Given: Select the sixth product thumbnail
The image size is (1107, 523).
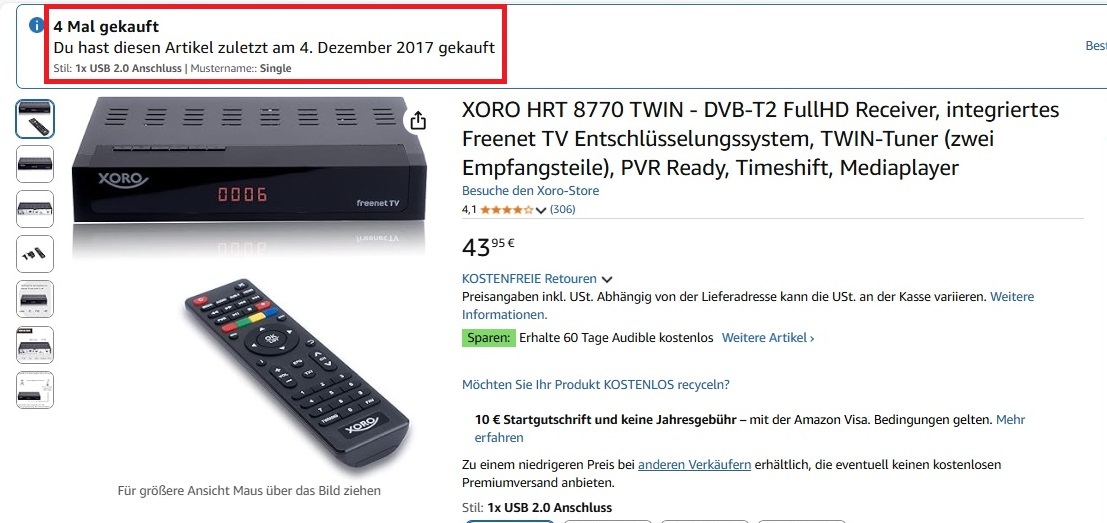Looking at the screenshot, I should [35, 344].
